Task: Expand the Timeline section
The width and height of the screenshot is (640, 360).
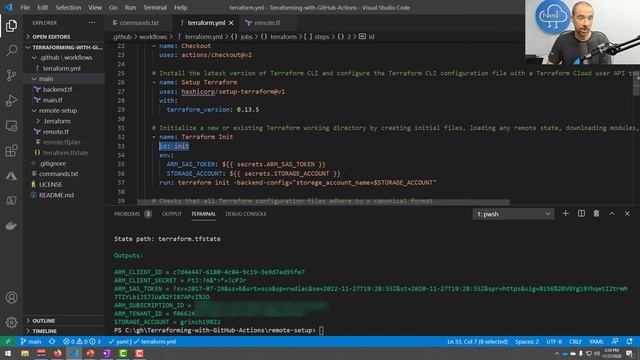Action: 64,331
